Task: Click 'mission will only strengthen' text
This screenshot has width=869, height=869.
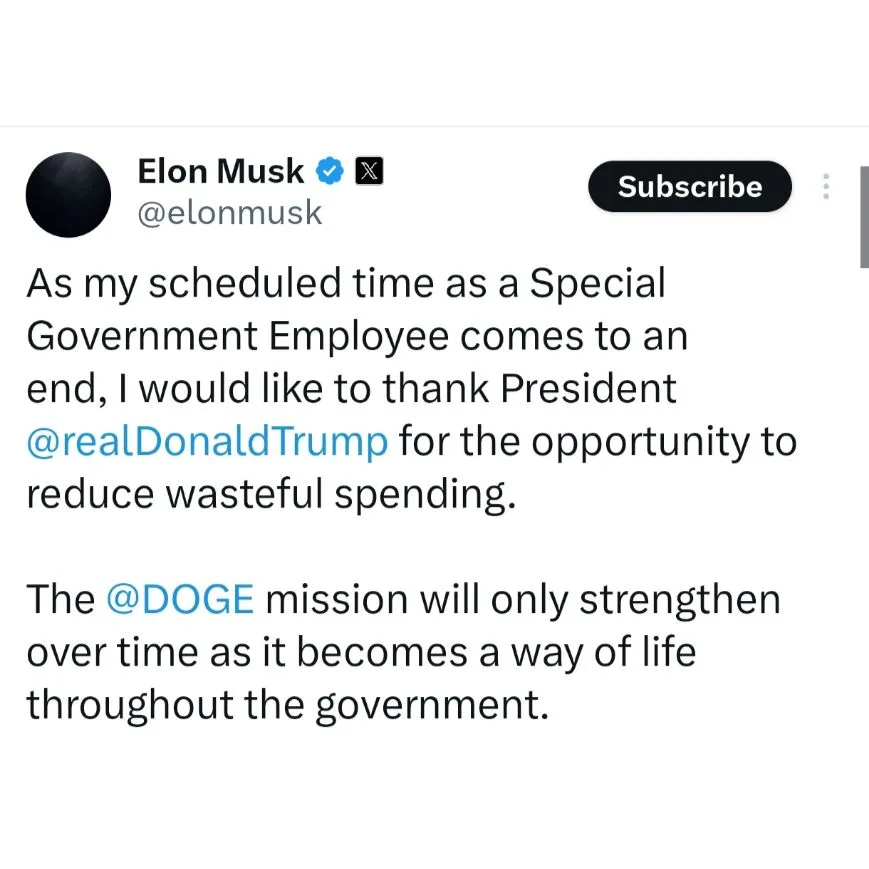Action: tap(523, 600)
